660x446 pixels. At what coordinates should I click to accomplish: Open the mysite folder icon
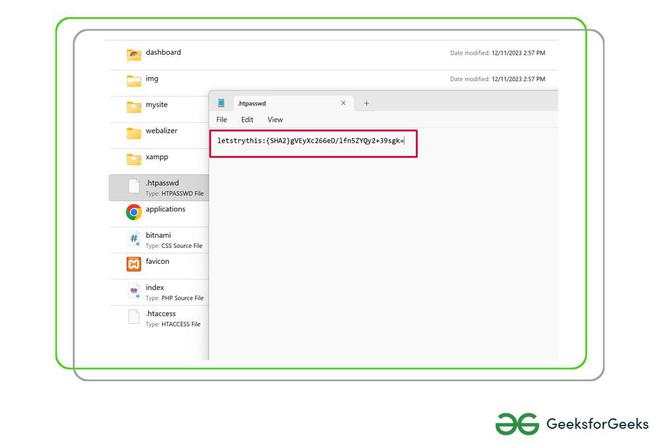click(x=134, y=107)
